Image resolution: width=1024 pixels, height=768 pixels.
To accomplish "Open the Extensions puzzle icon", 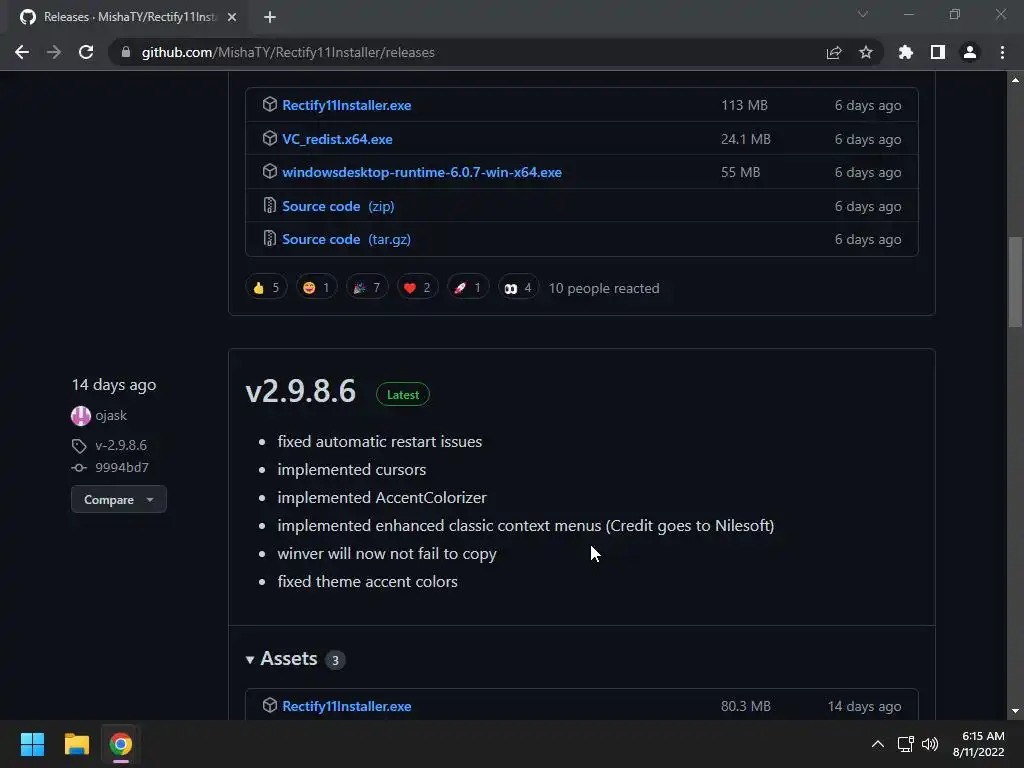I will pyautogui.click(x=906, y=52).
